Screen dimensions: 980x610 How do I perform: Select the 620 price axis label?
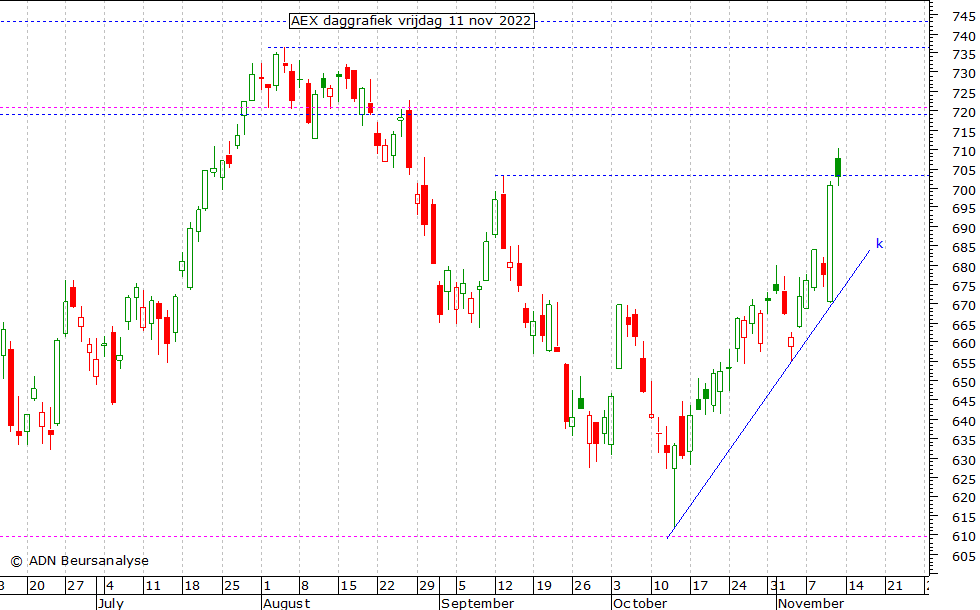[963, 498]
